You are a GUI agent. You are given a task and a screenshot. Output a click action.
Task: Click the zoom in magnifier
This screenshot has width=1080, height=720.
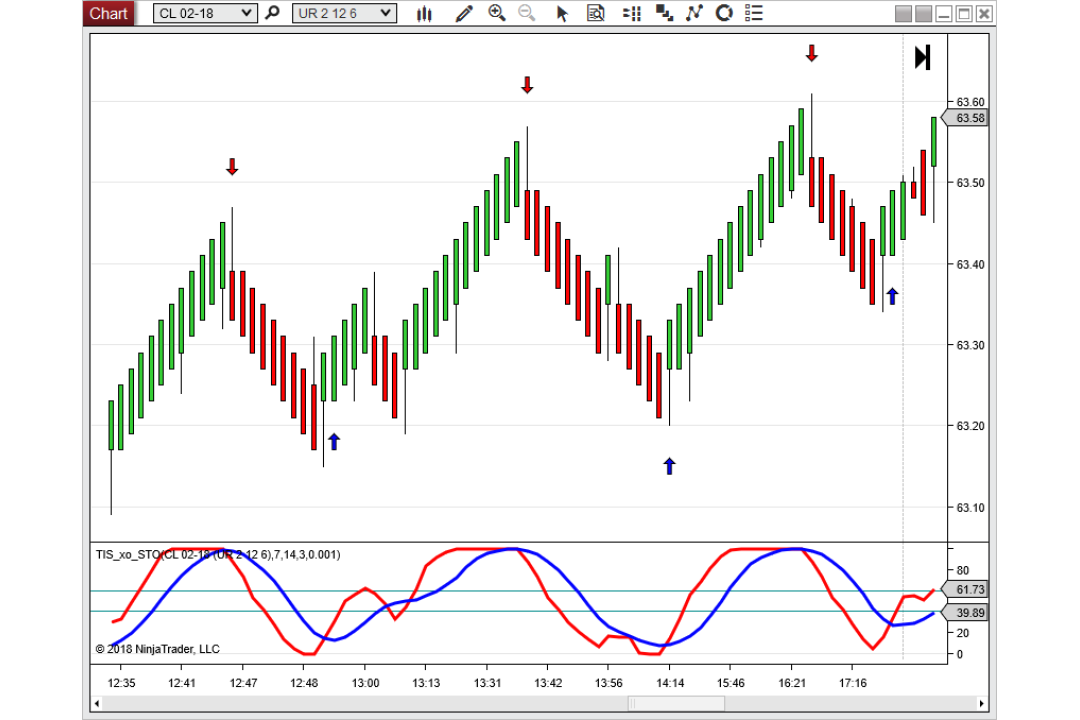tap(496, 13)
